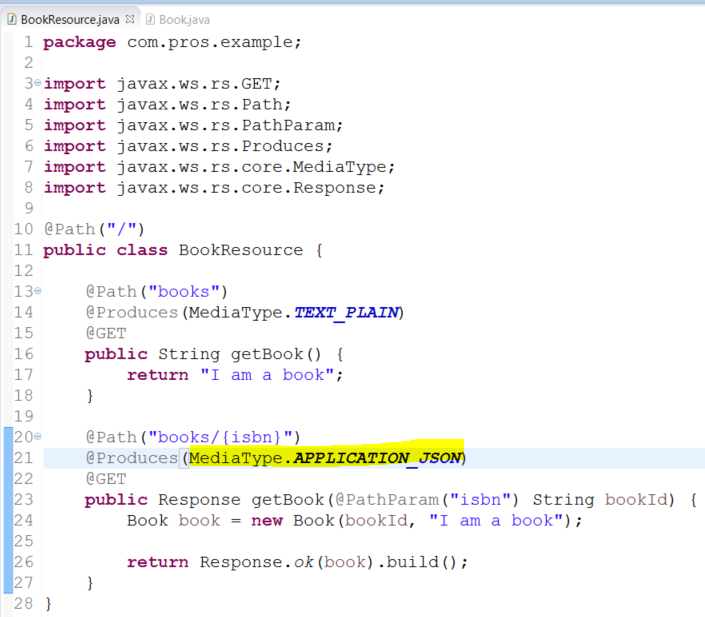This screenshot has height=617, width=705.
Task: Click the Java file icon on Book.java tab
Action: tap(151, 20)
